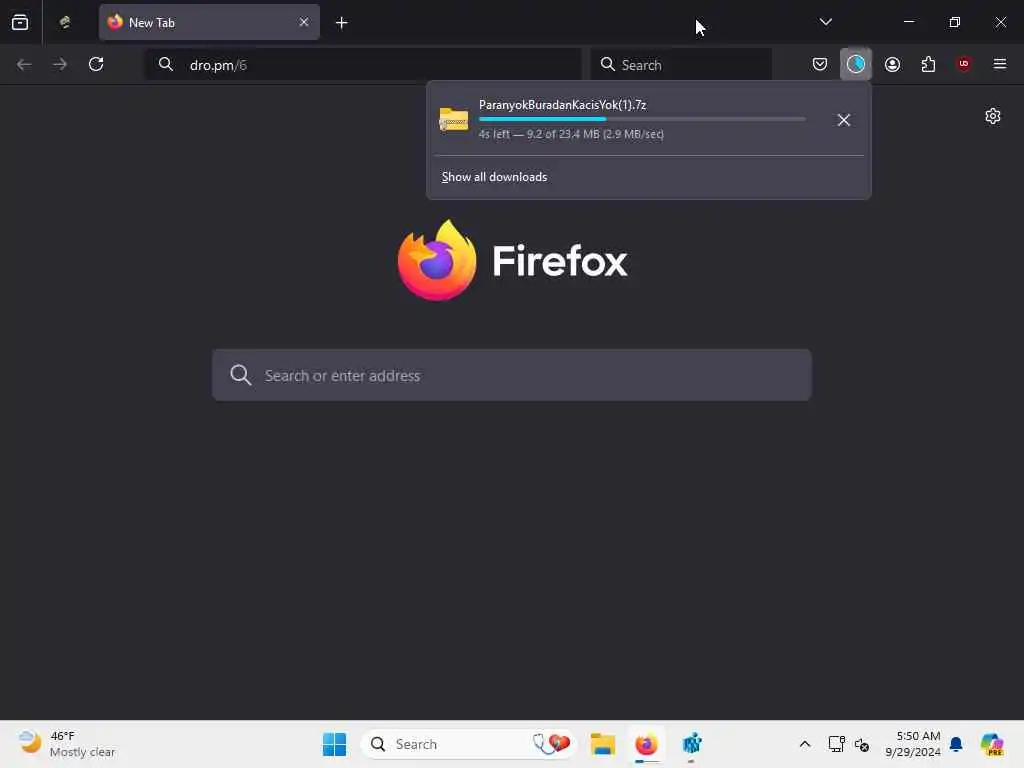Cancel the ParanyokBuradanKacisYok download
The image size is (1024, 768).
pyautogui.click(x=844, y=120)
